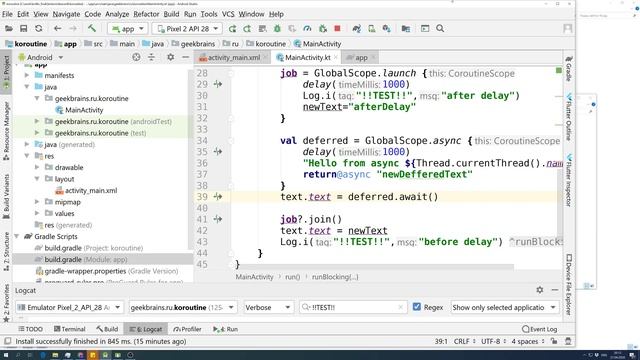Image resolution: width=640 pixels, height=360 pixels.
Task: Debug app using the bug icon
Action: pyautogui.click(x=277, y=29)
